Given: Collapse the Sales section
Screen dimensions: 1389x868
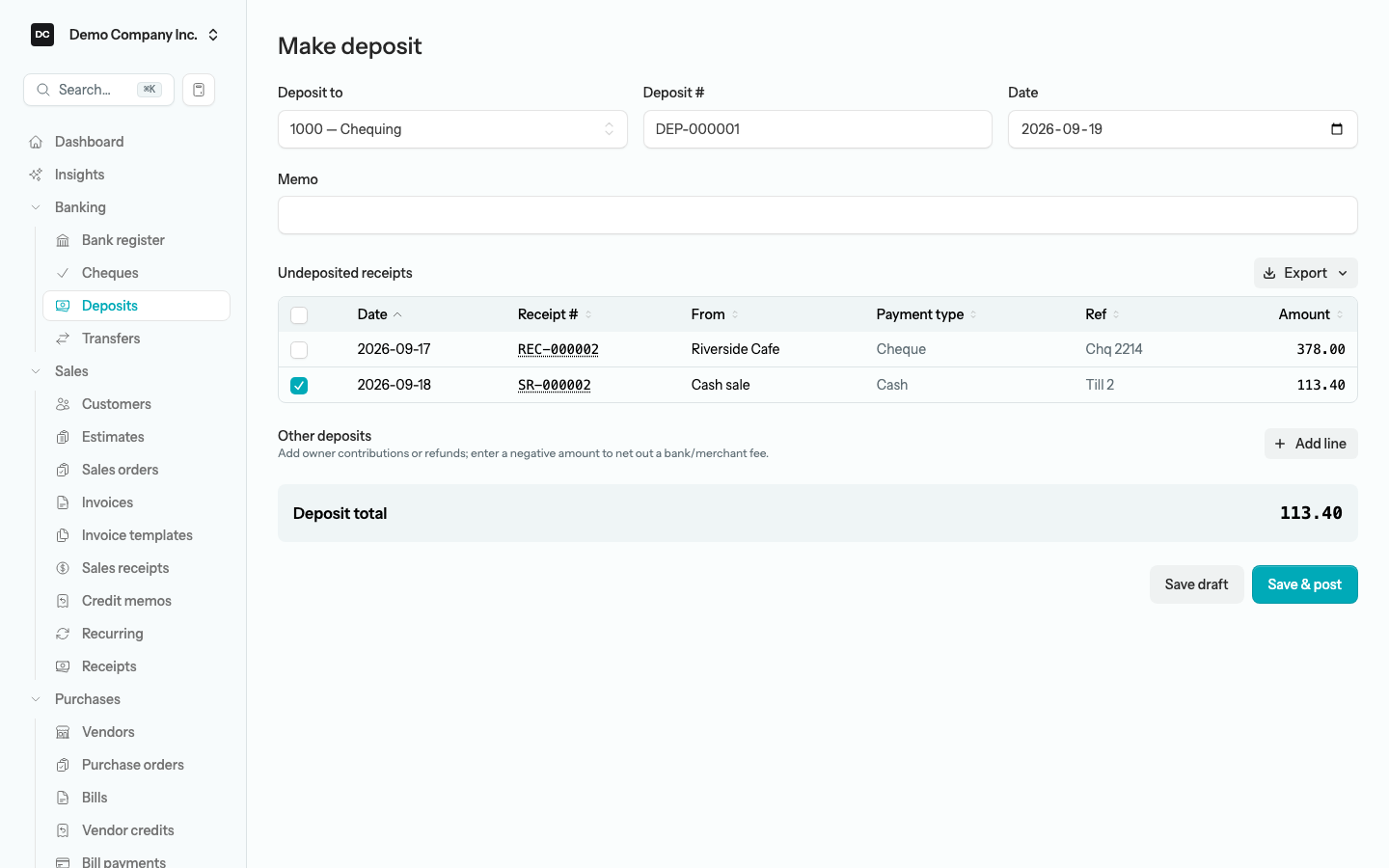Looking at the screenshot, I should tap(36, 371).
